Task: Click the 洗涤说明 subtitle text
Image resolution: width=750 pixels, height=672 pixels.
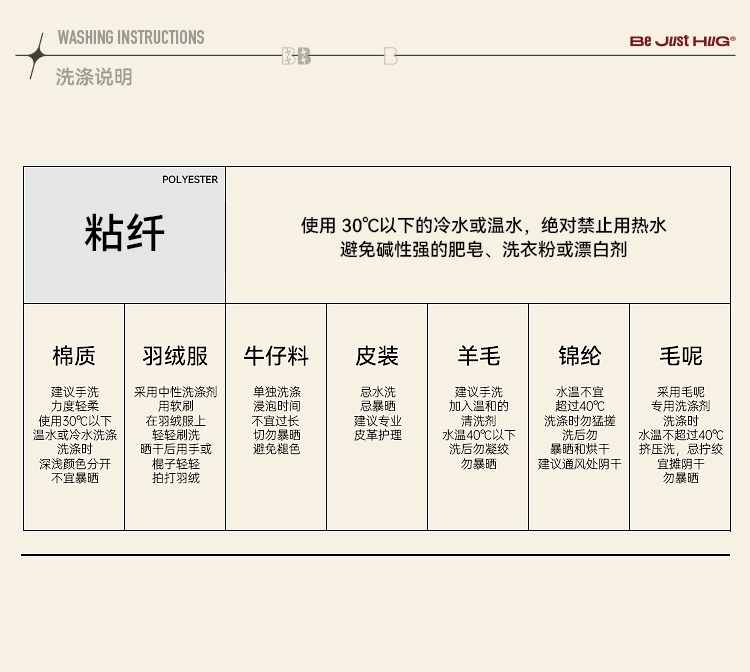Action: [94, 77]
